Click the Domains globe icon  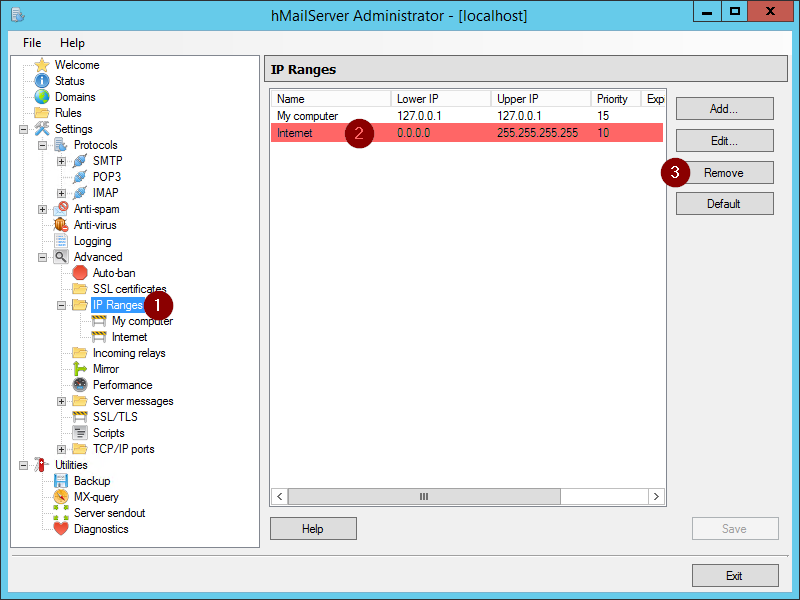point(42,97)
